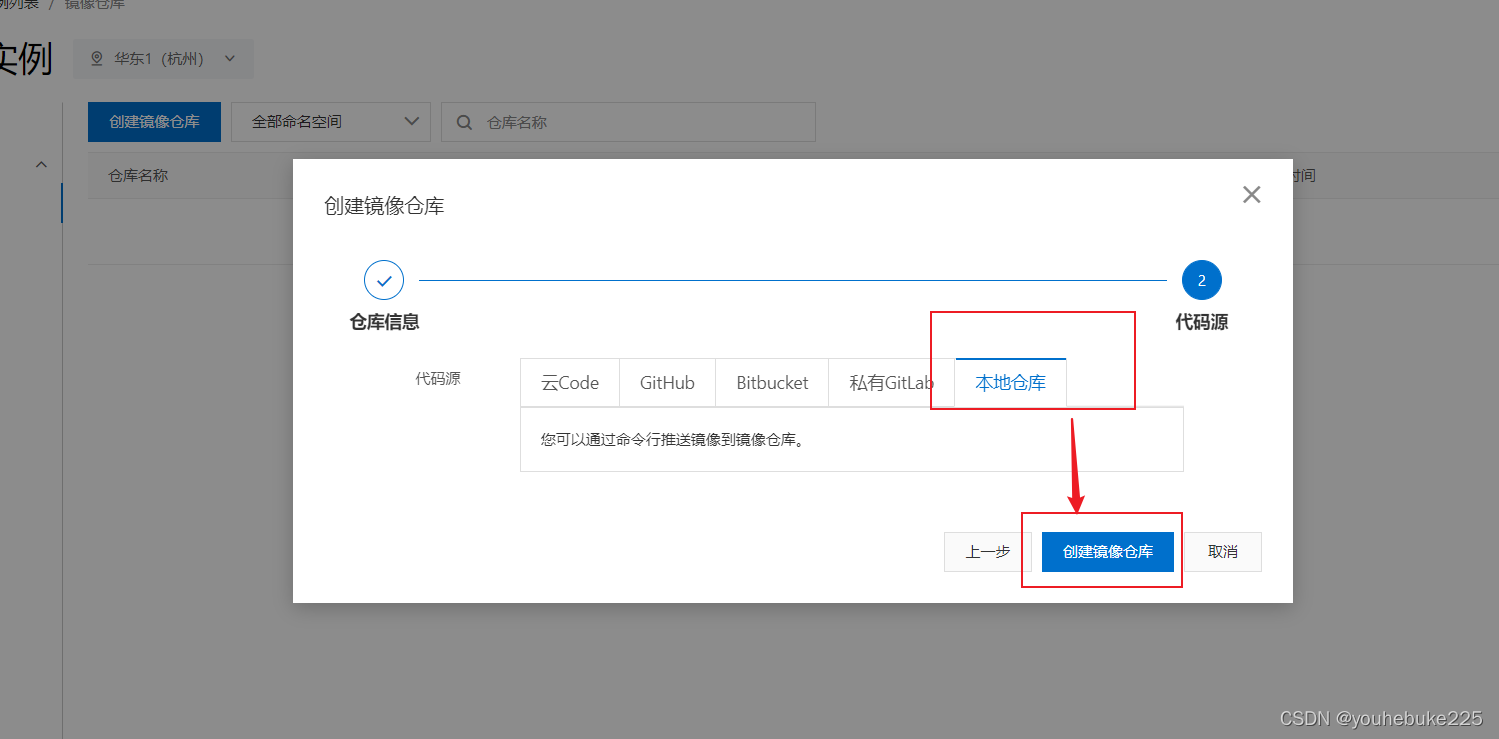Collapse the left sidebar section chevron
Screen dimensions: 1499x739
click(41, 164)
